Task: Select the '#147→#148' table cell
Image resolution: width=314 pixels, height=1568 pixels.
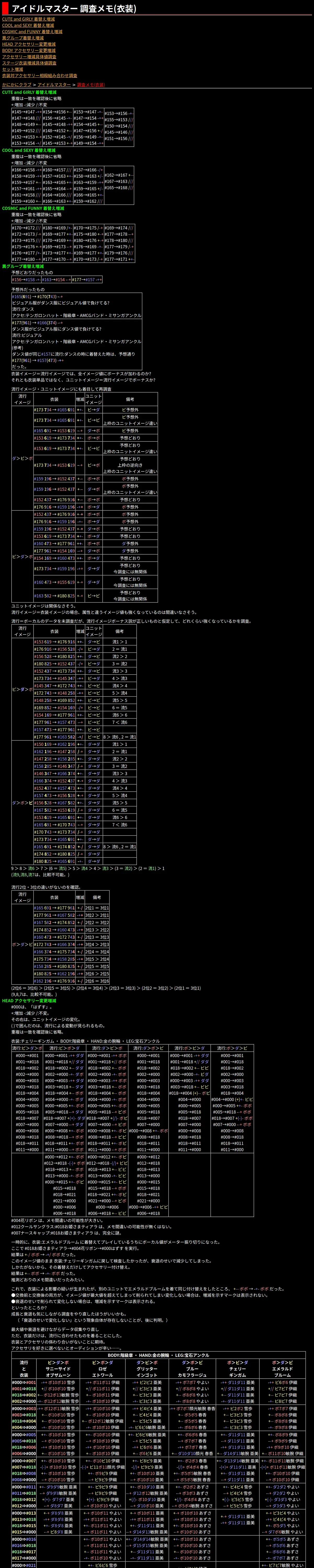Action: (26, 118)
